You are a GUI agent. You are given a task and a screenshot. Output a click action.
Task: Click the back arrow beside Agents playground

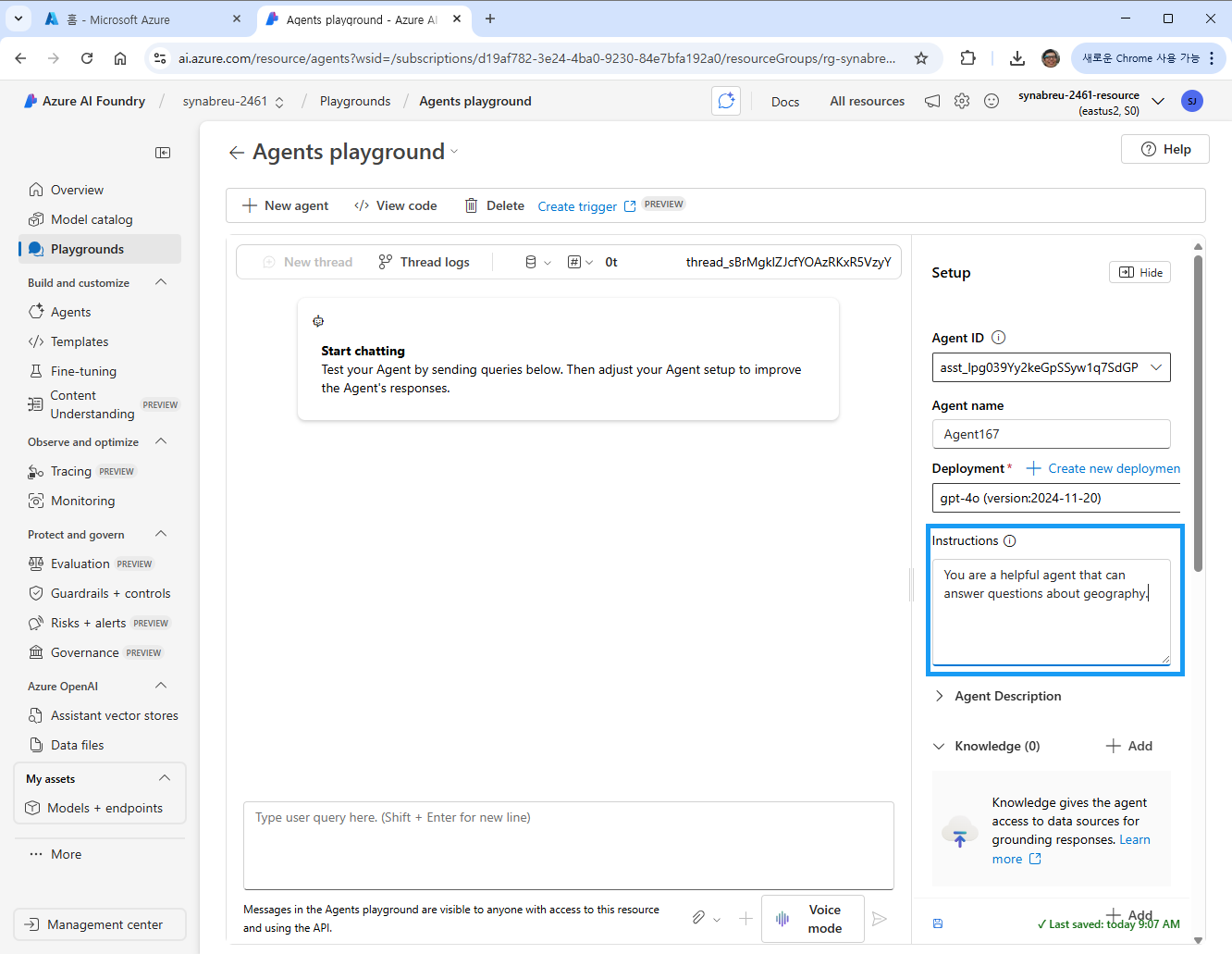(x=237, y=153)
